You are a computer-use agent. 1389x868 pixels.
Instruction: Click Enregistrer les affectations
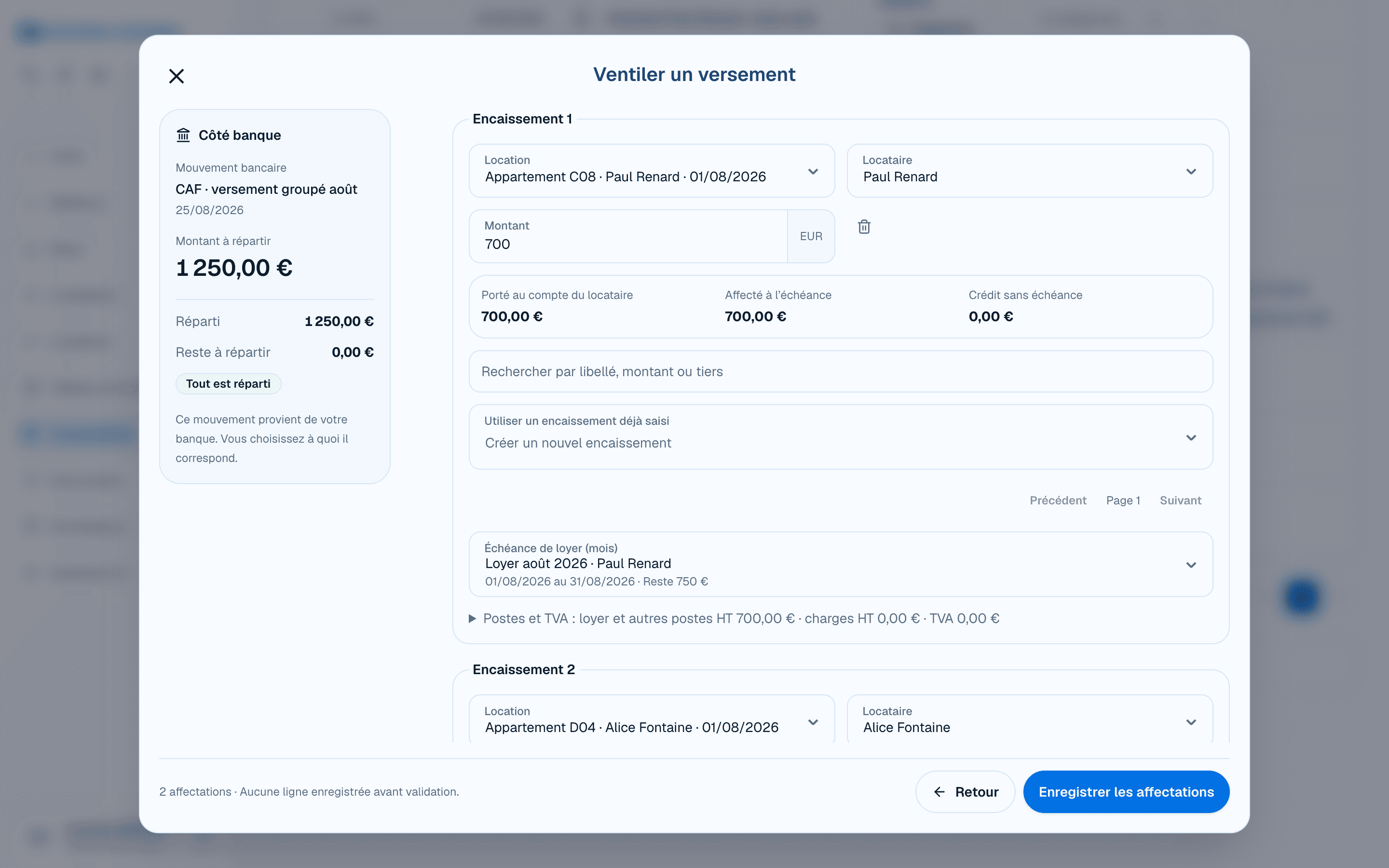[1126, 792]
